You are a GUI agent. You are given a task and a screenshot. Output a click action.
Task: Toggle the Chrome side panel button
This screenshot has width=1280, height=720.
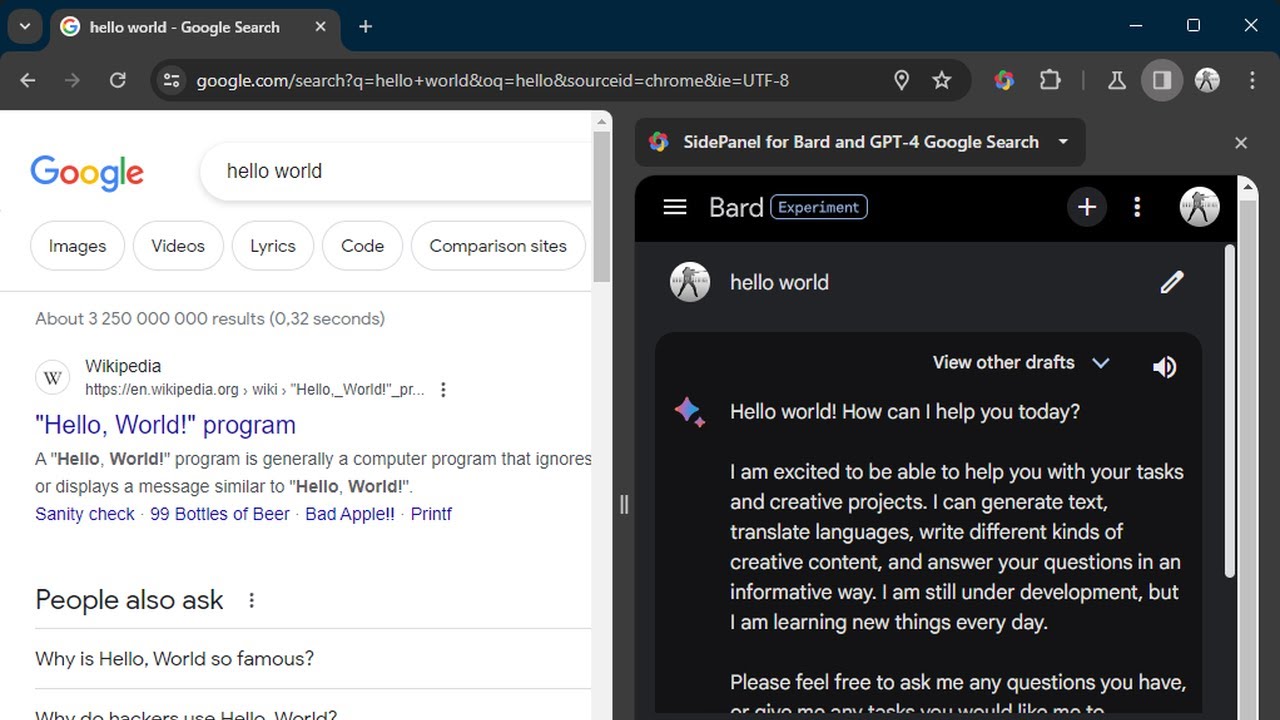[1162, 80]
